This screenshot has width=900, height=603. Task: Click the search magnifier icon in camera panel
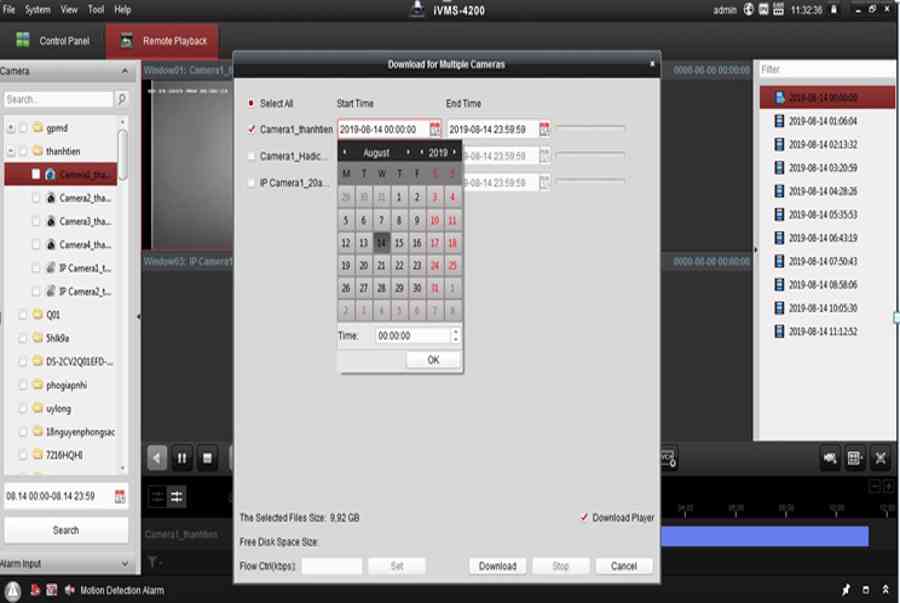coord(122,99)
